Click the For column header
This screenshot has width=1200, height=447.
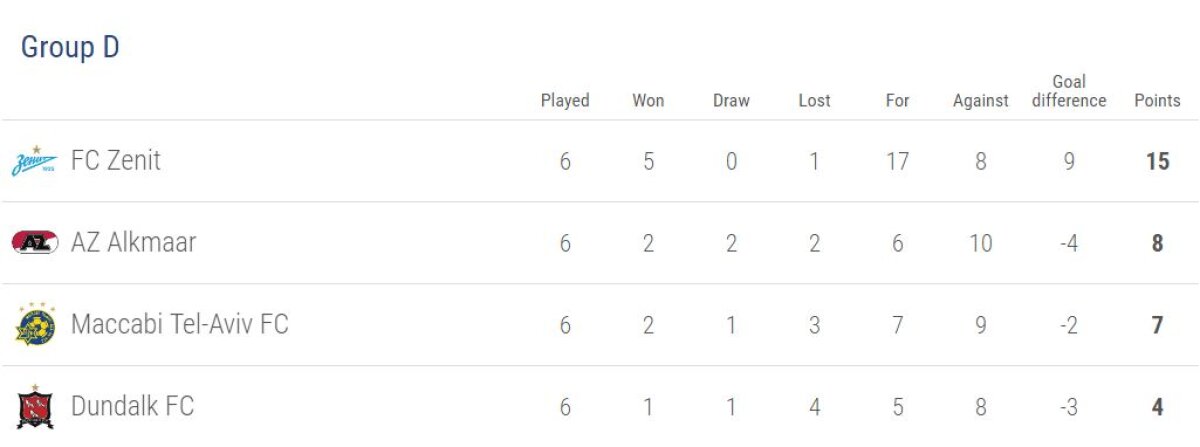click(897, 101)
